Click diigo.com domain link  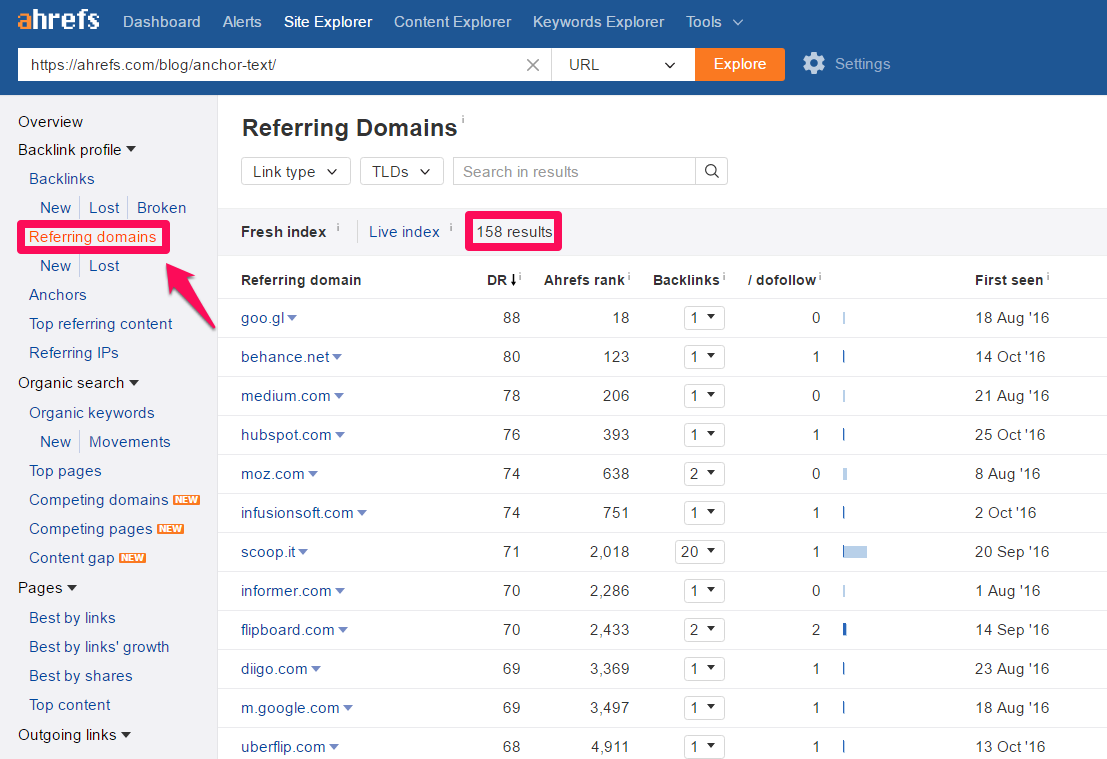coord(274,669)
